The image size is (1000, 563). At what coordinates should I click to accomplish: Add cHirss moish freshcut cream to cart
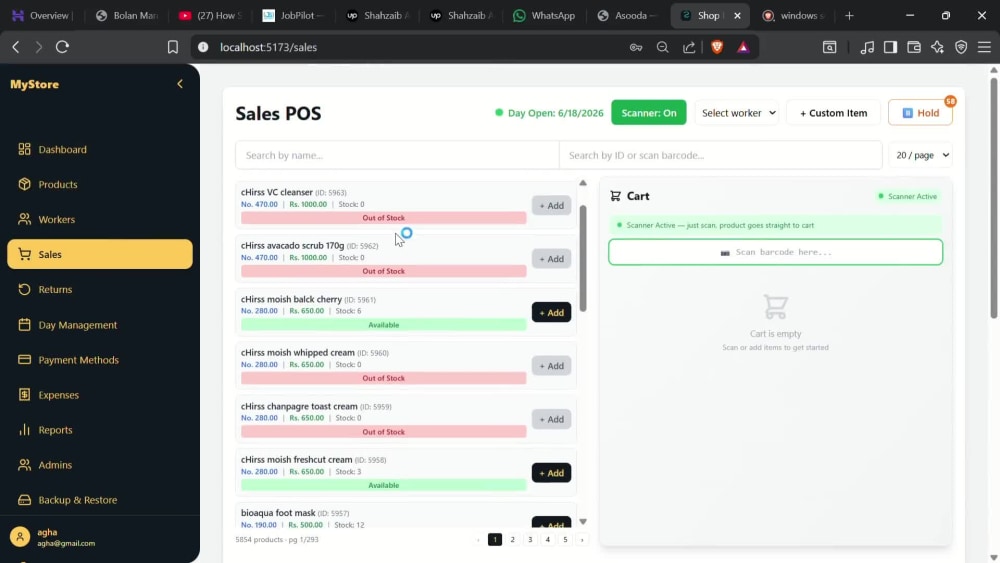click(x=552, y=473)
